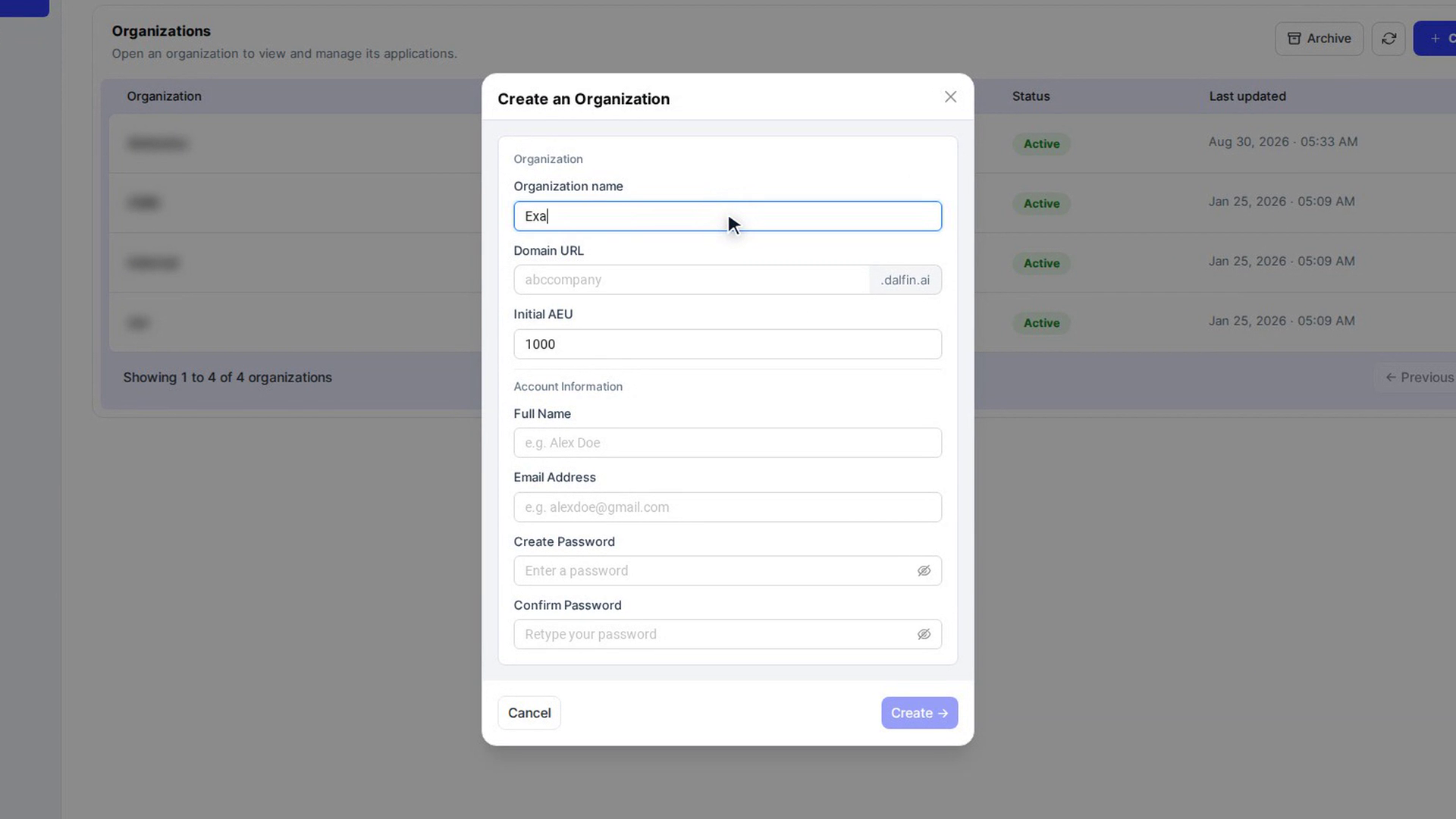This screenshot has width=1456, height=819.
Task: Click the Organization name input field
Action: point(727,216)
